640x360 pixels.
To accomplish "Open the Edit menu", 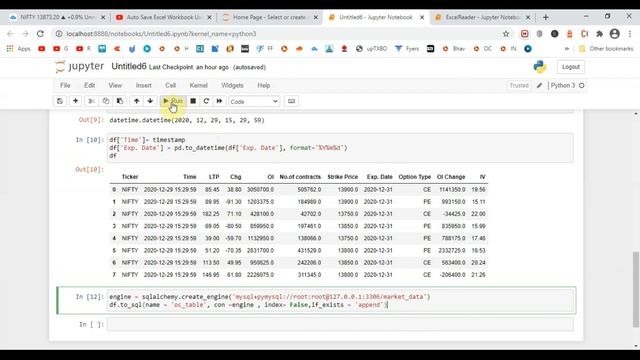I will (x=89, y=85).
